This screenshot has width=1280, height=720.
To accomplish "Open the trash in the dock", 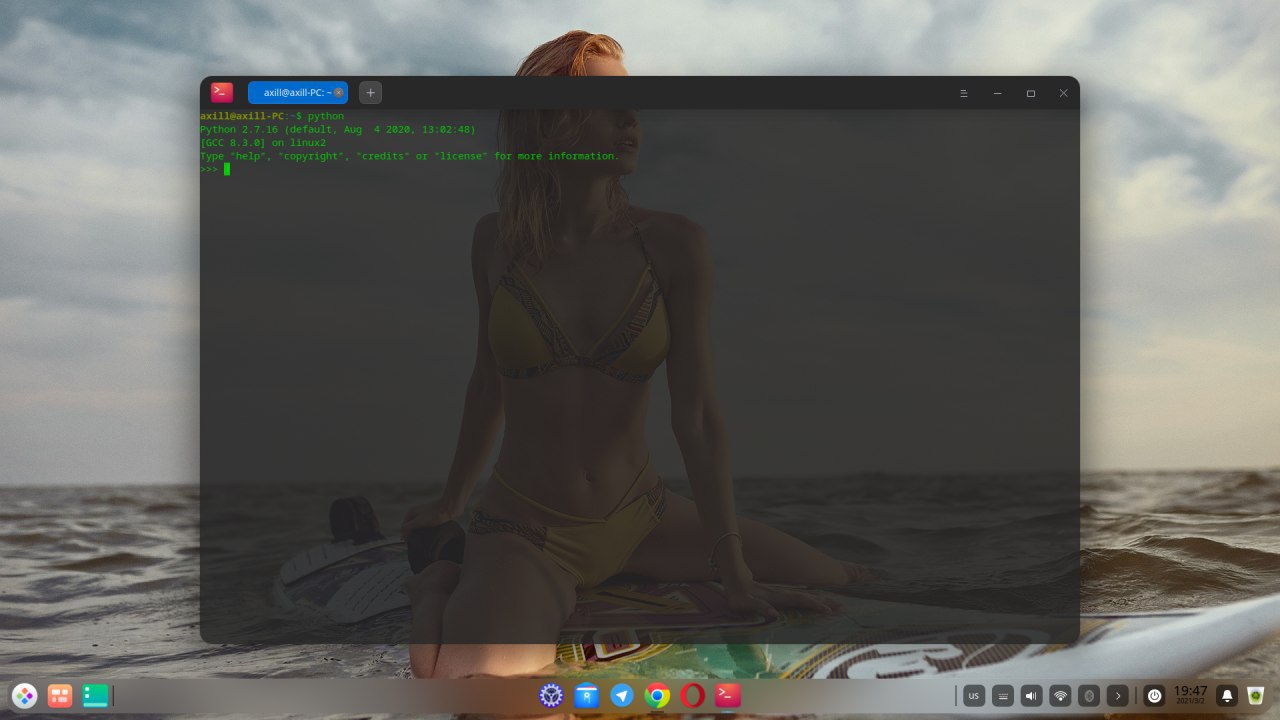I will pos(1256,696).
